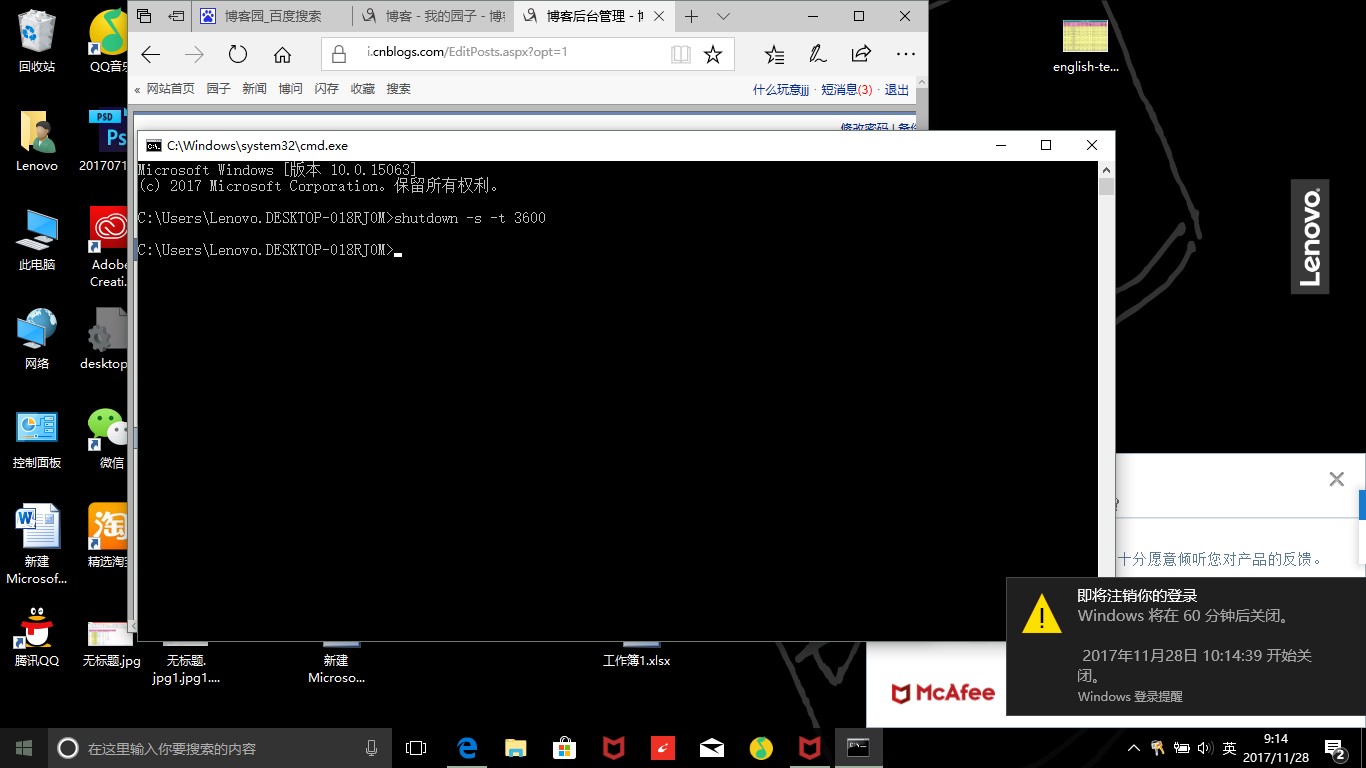Click the 什么玩意jjj username link
Screen dimensions: 1366x768
[x=781, y=90]
